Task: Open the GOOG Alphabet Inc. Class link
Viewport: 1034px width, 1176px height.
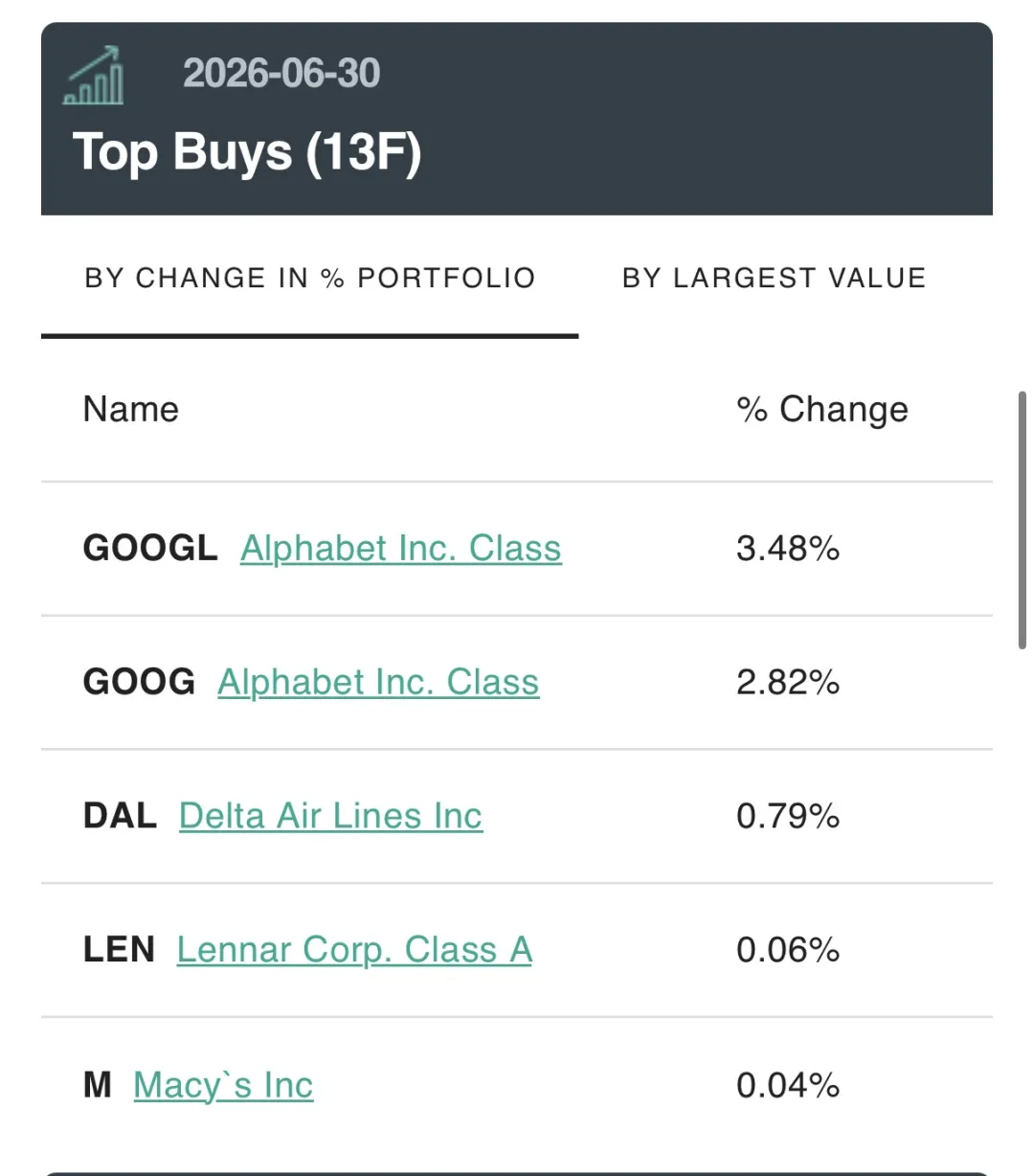Action: pos(378,683)
